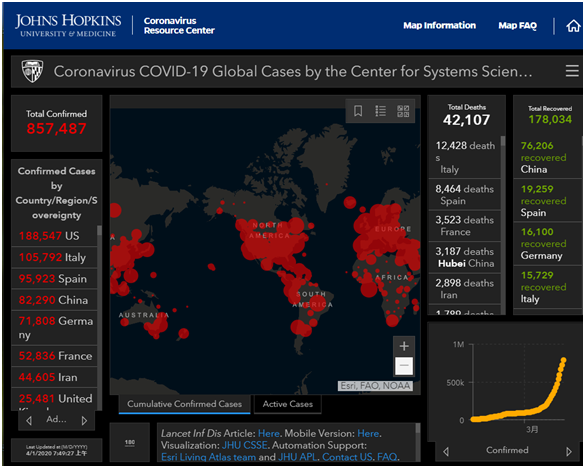Show next chart with right arrow

click(x=569, y=452)
